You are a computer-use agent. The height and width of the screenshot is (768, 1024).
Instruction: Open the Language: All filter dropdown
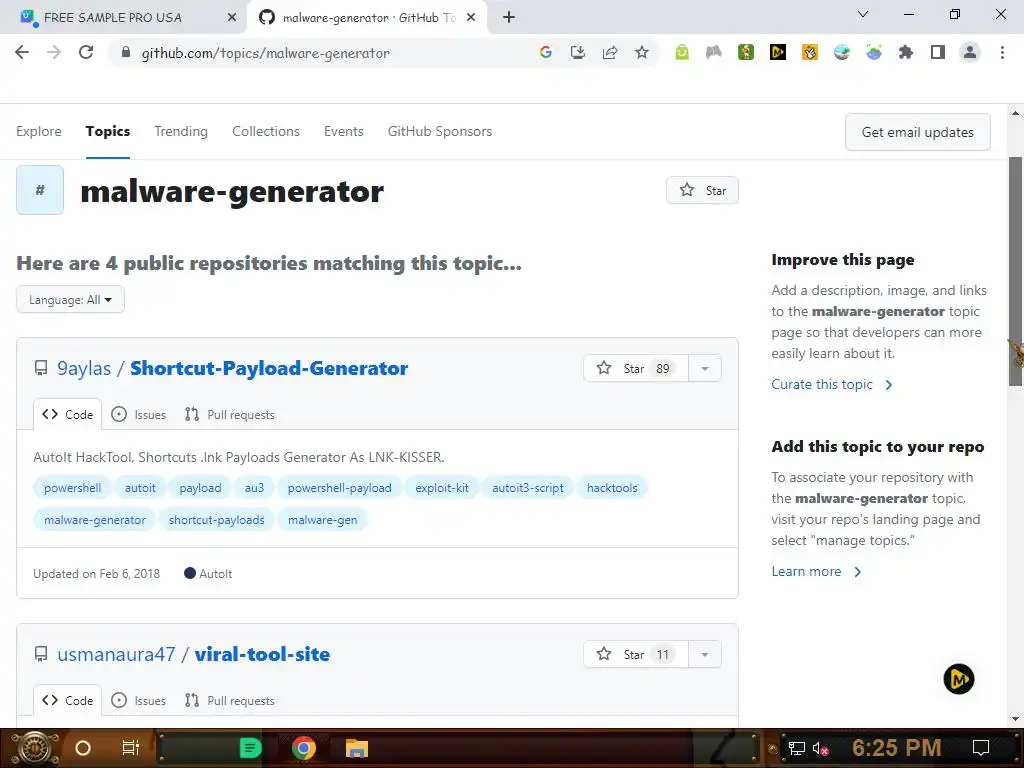click(71, 300)
